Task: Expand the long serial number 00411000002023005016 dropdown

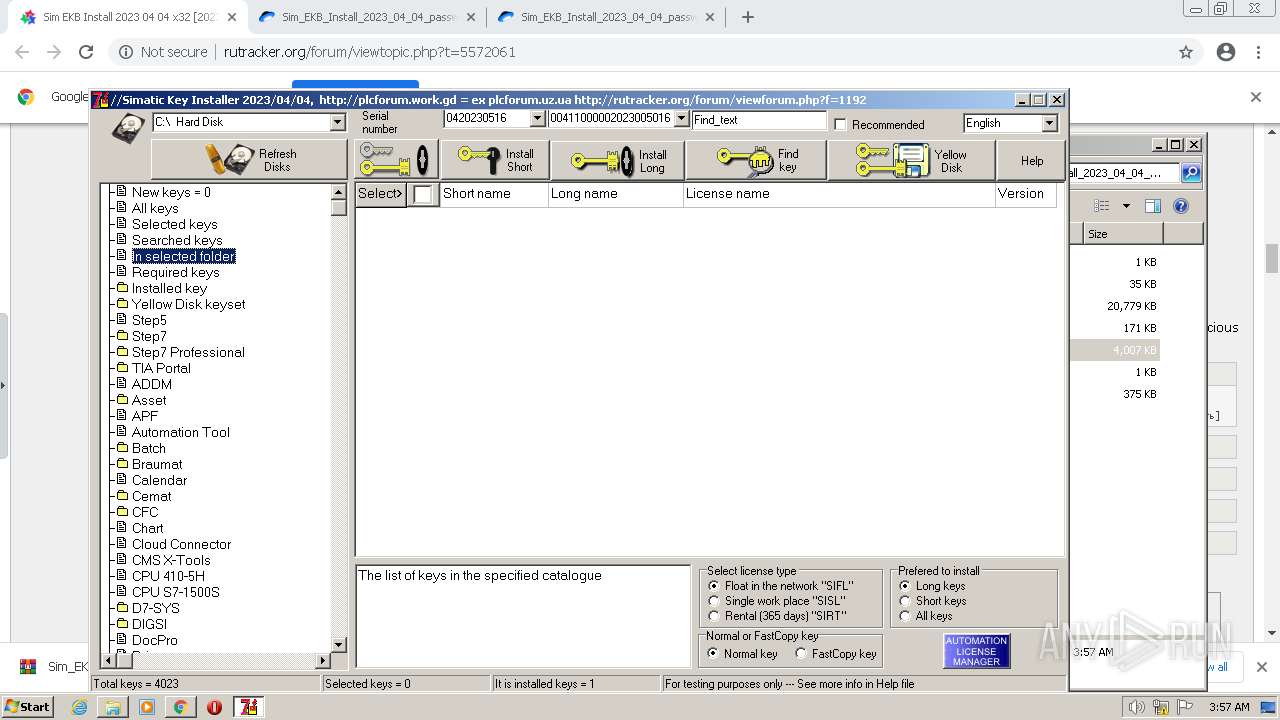Action: coord(681,118)
